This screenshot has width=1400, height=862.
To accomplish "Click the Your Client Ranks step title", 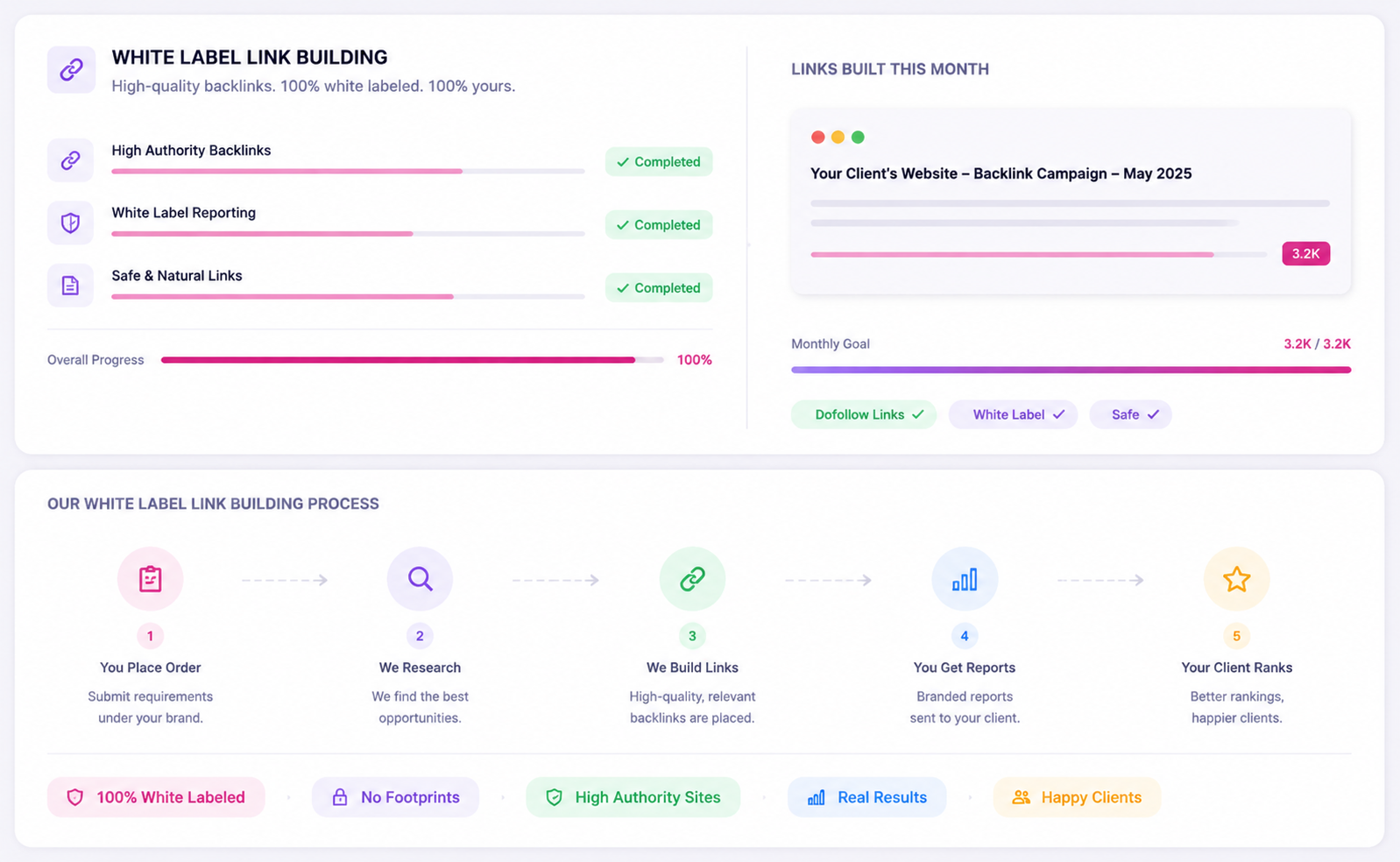I will pyautogui.click(x=1236, y=668).
